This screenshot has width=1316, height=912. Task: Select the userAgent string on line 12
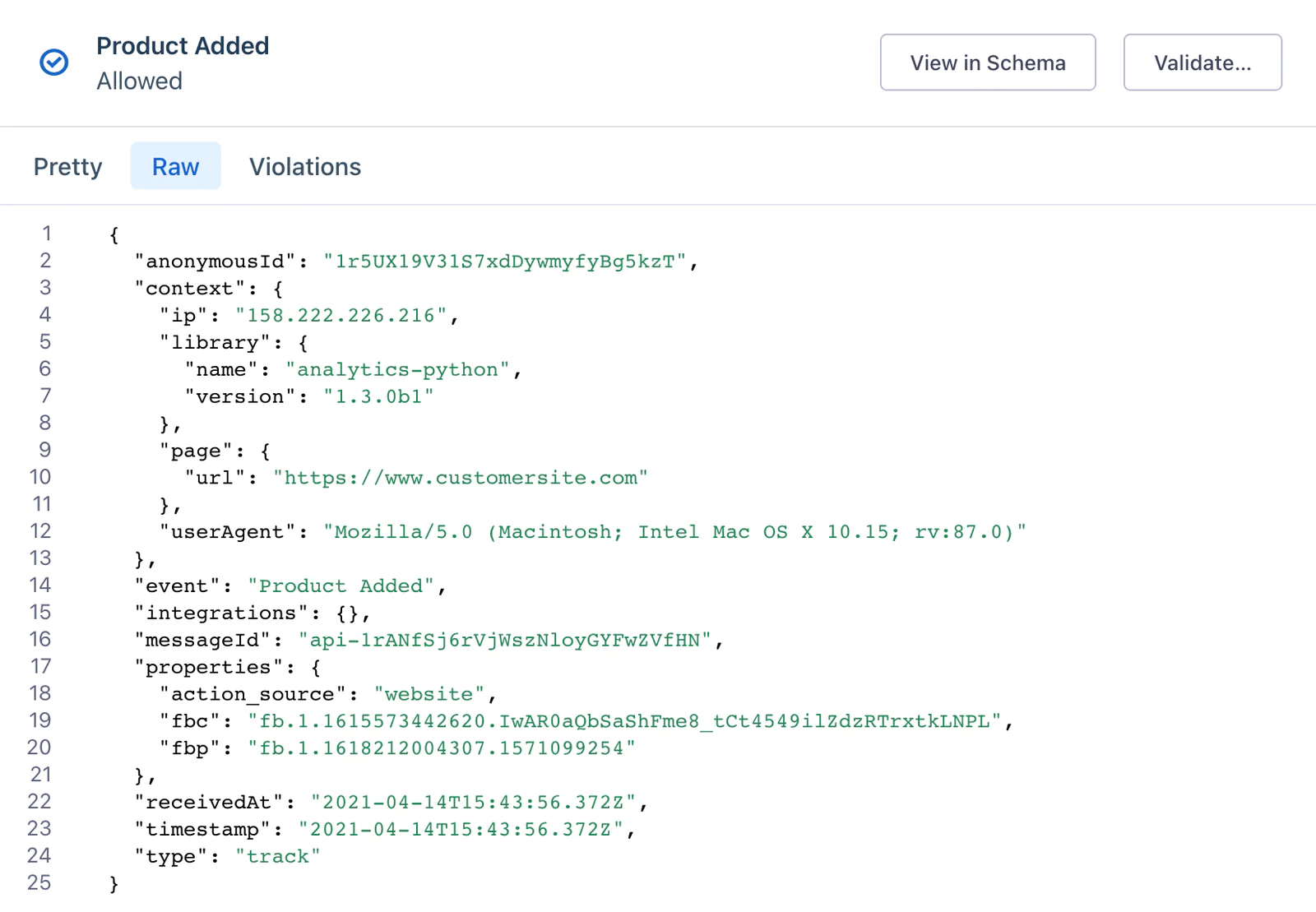tap(674, 531)
